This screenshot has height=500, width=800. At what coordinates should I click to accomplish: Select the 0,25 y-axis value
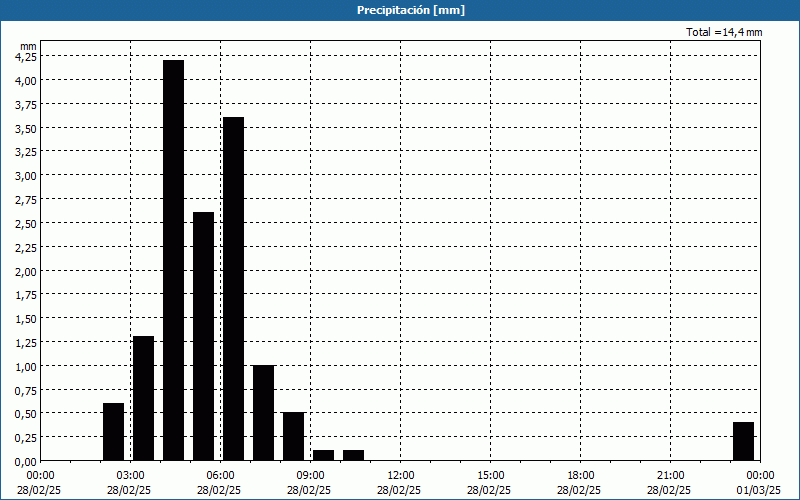tap(26, 437)
